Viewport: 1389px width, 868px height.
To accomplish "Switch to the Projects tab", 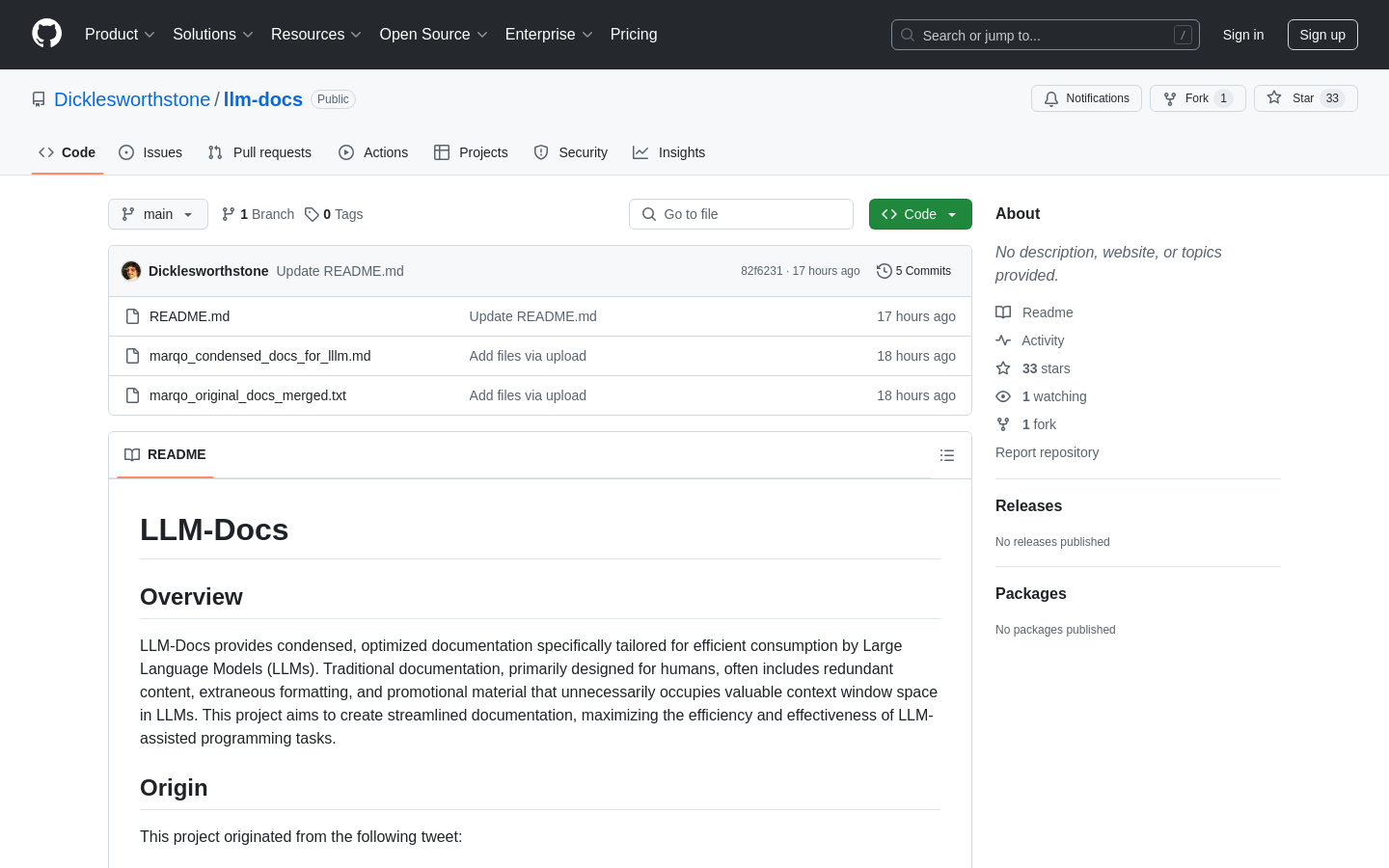I will coord(471,152).
